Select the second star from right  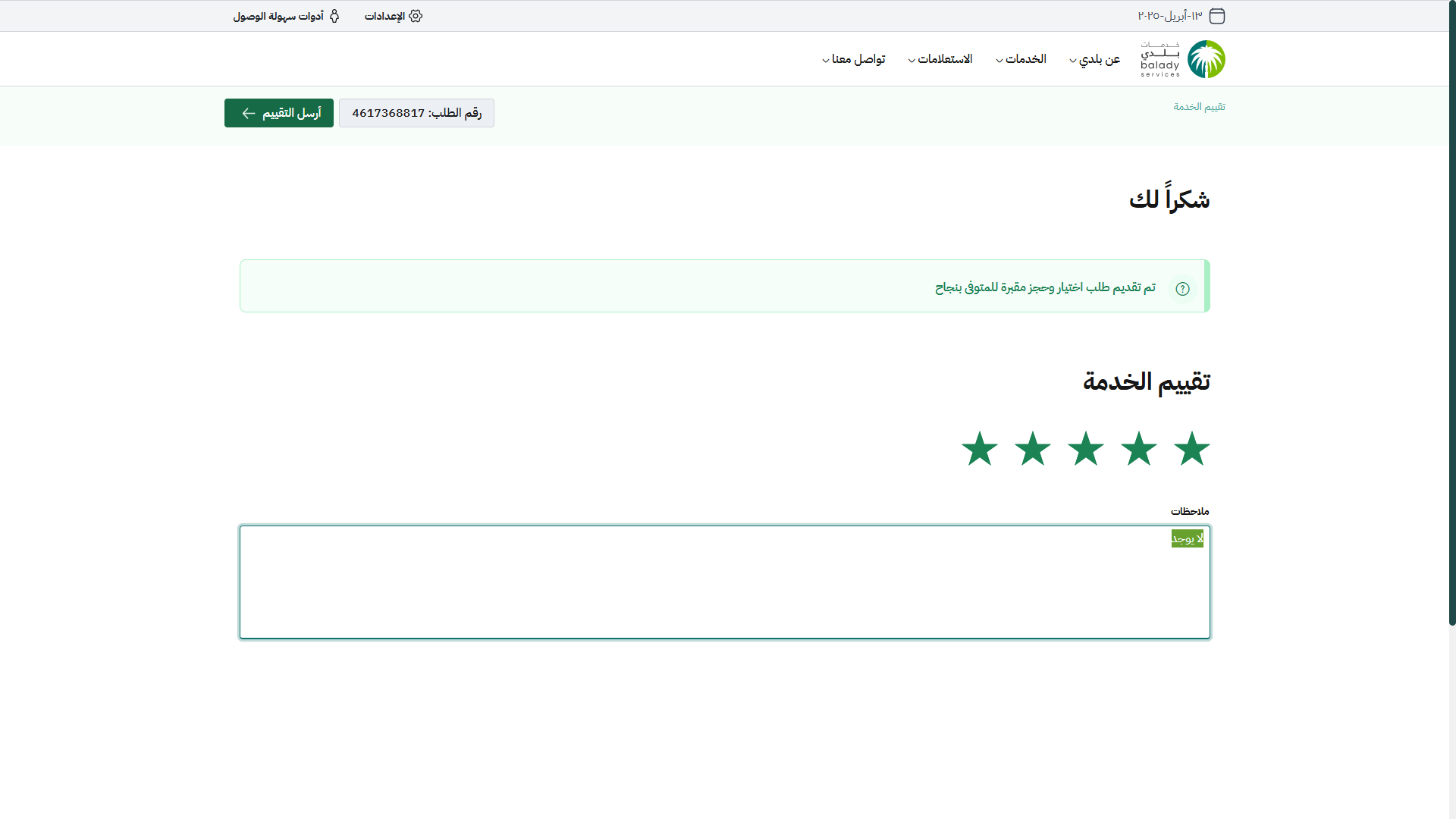point(1138,448)
